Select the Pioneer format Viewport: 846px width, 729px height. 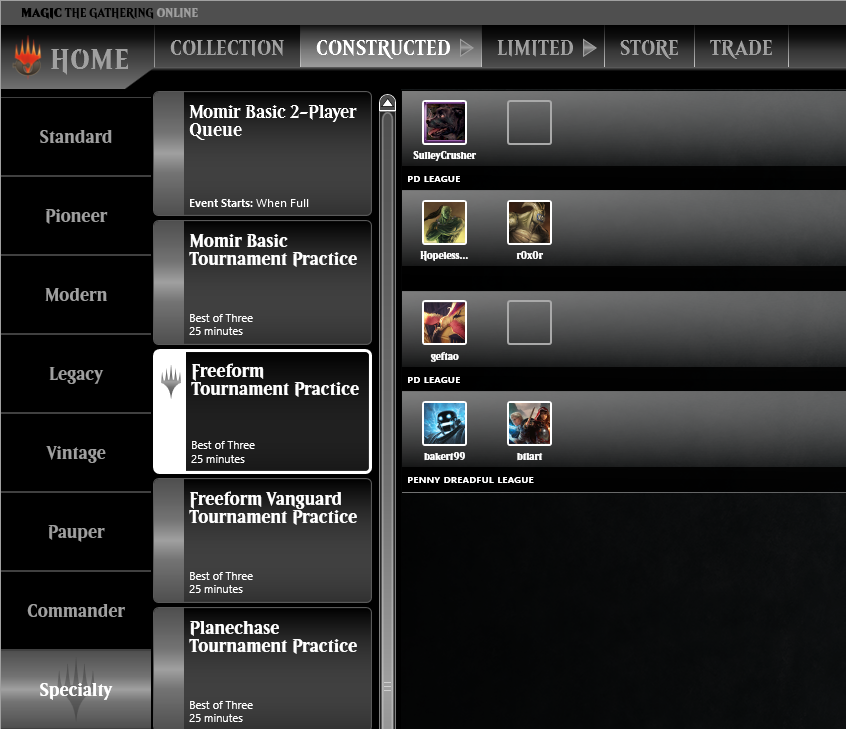pos(76,216)
